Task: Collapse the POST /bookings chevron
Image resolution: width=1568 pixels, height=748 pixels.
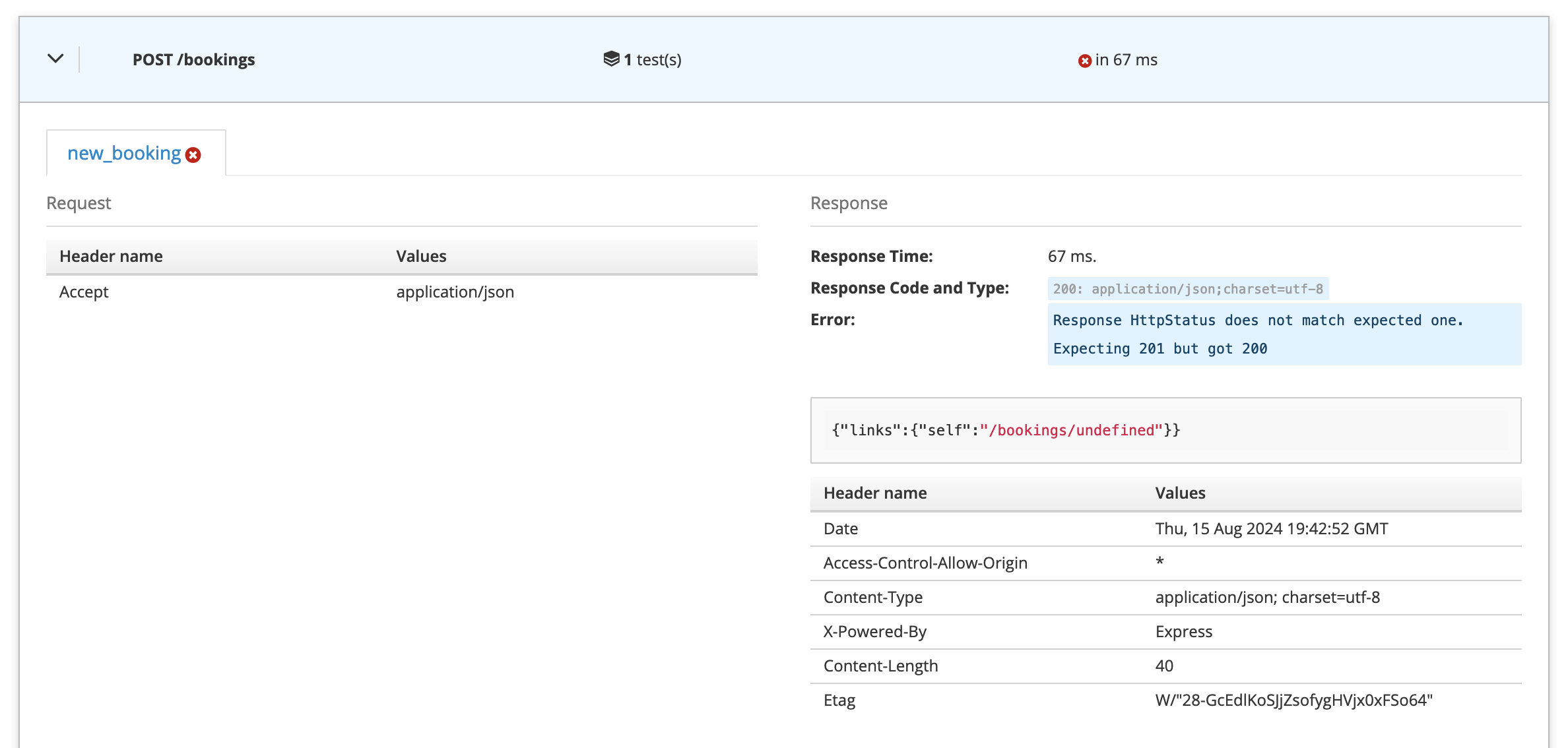Action: point(55,59)
